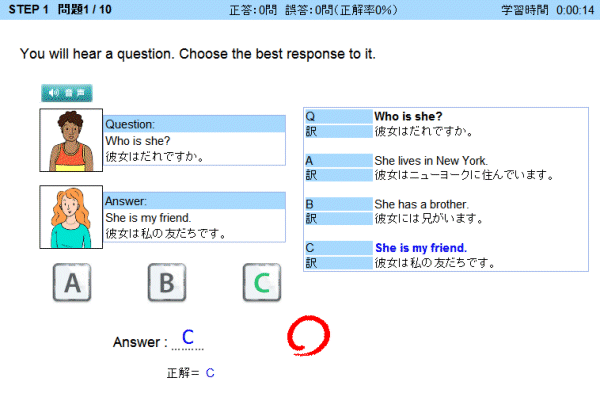This screenshot has height=393, width=600.
Task: Click the 正答 / 誤答 score counter
Action: click(313, 10)
